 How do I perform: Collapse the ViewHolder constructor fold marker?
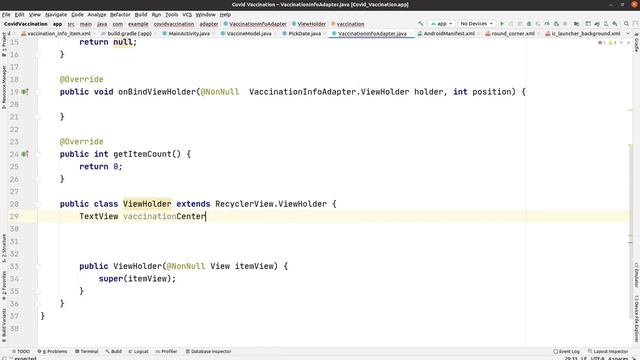click(x=38, y=266)
